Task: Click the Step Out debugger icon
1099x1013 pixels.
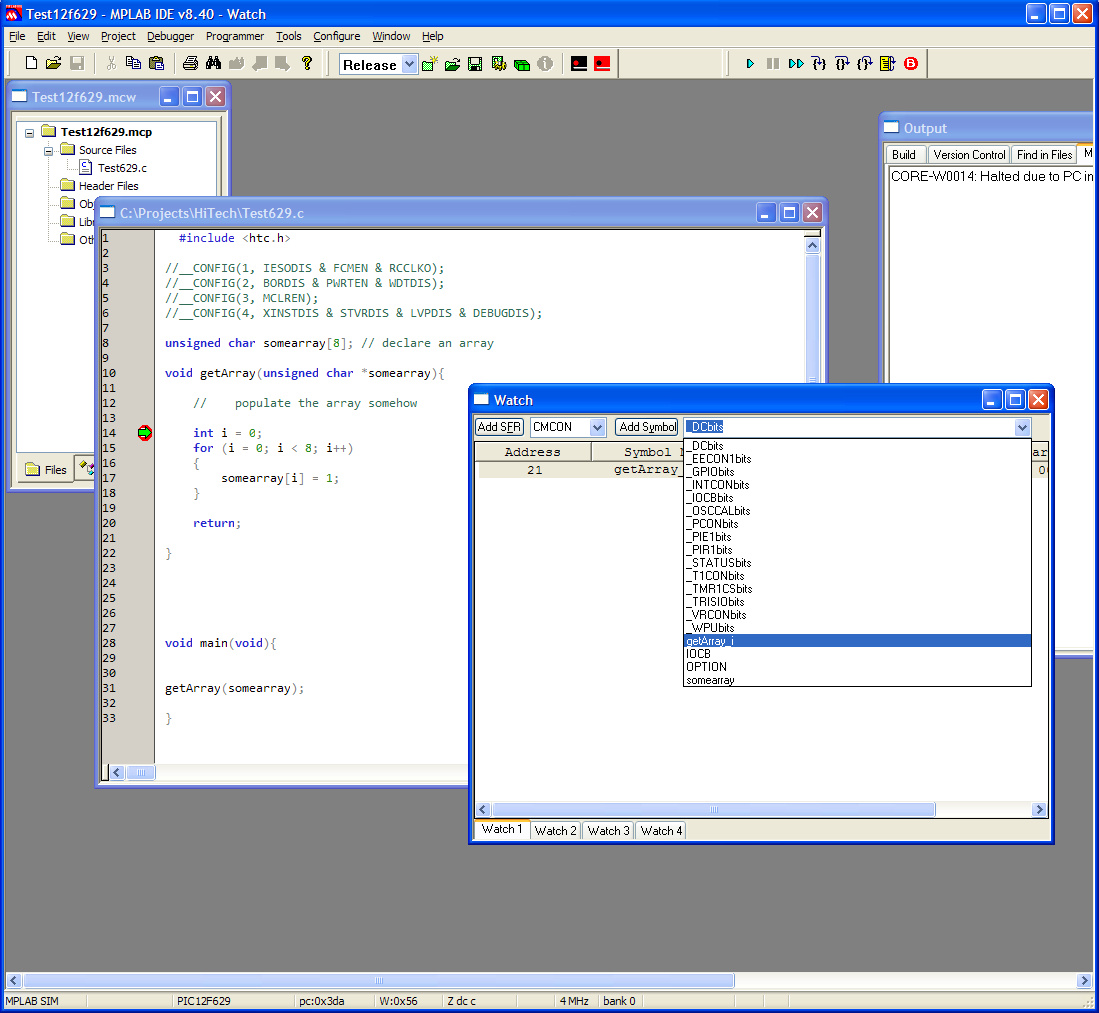Action: [x=865, y=64]
